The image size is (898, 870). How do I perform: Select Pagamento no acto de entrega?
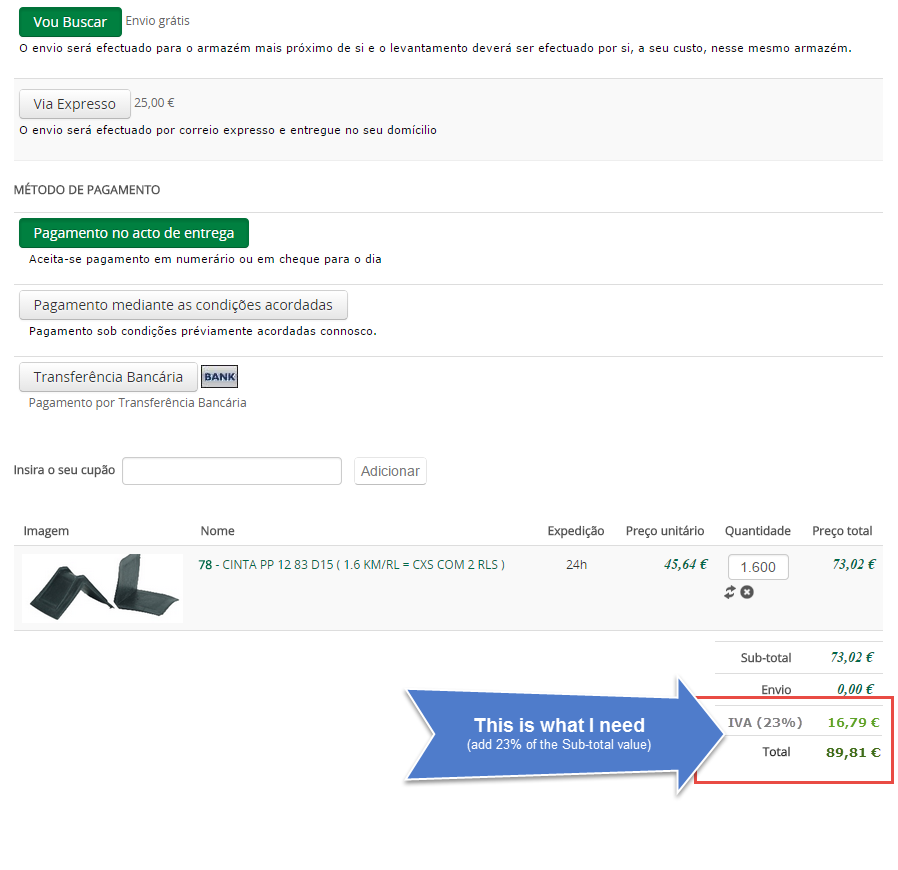click(134, 233)
